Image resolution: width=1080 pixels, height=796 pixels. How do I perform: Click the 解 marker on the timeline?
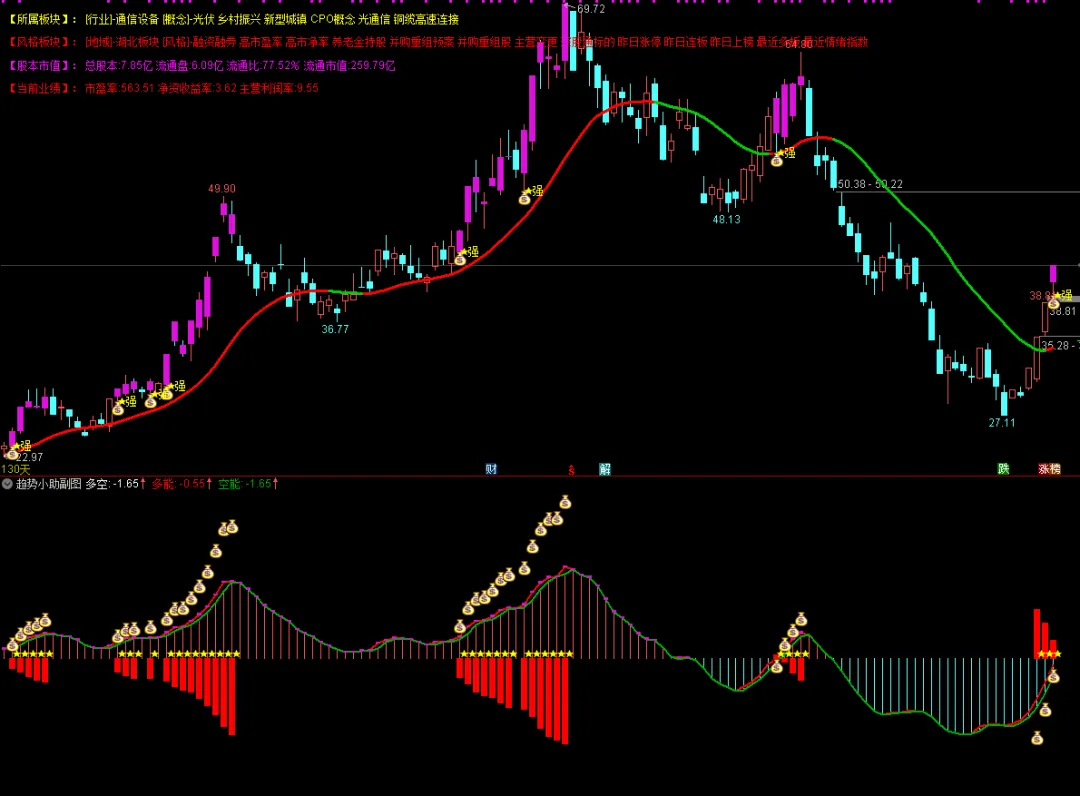(x=605, y=469)
